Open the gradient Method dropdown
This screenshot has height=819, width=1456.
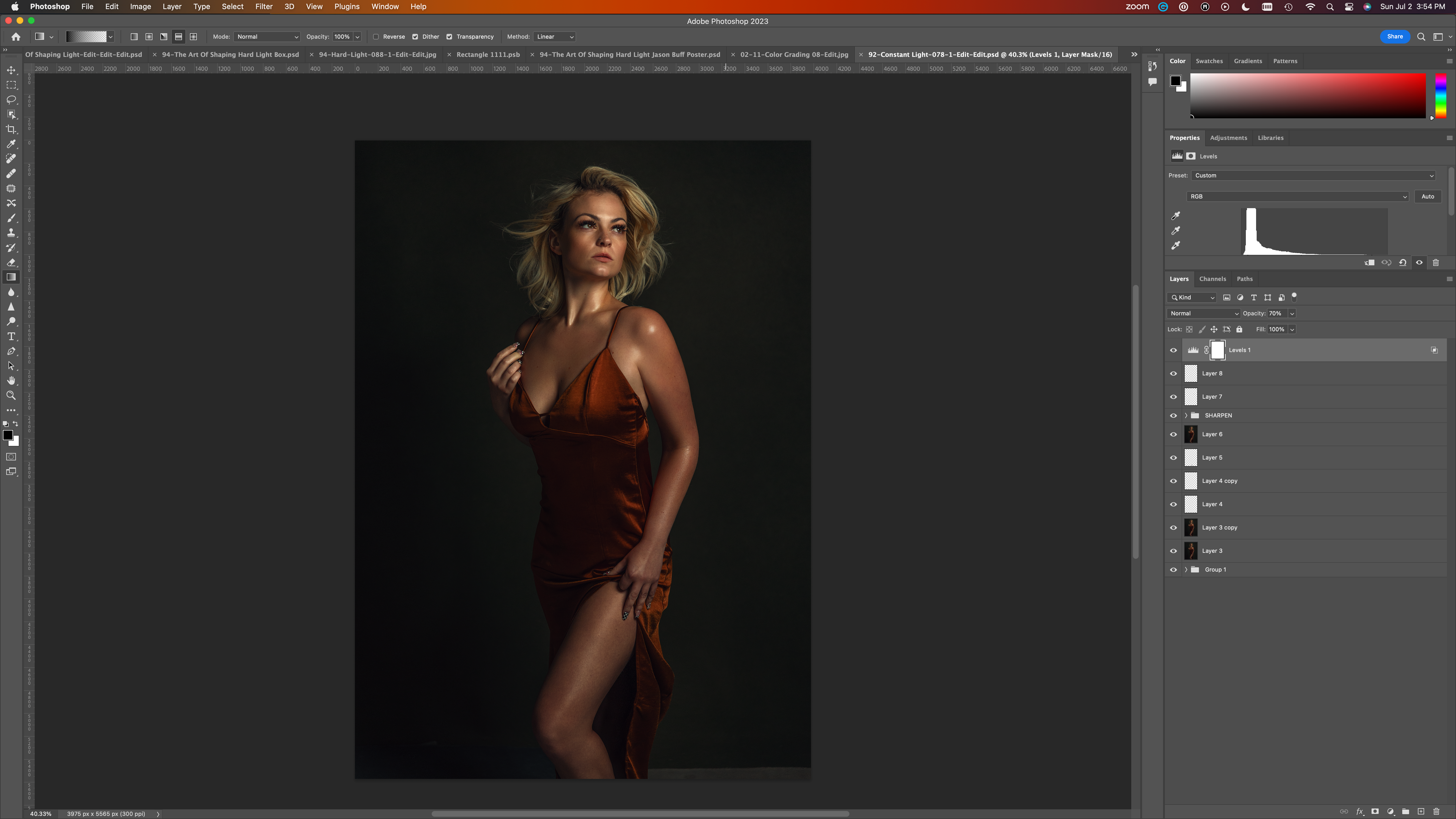point(555,37)
